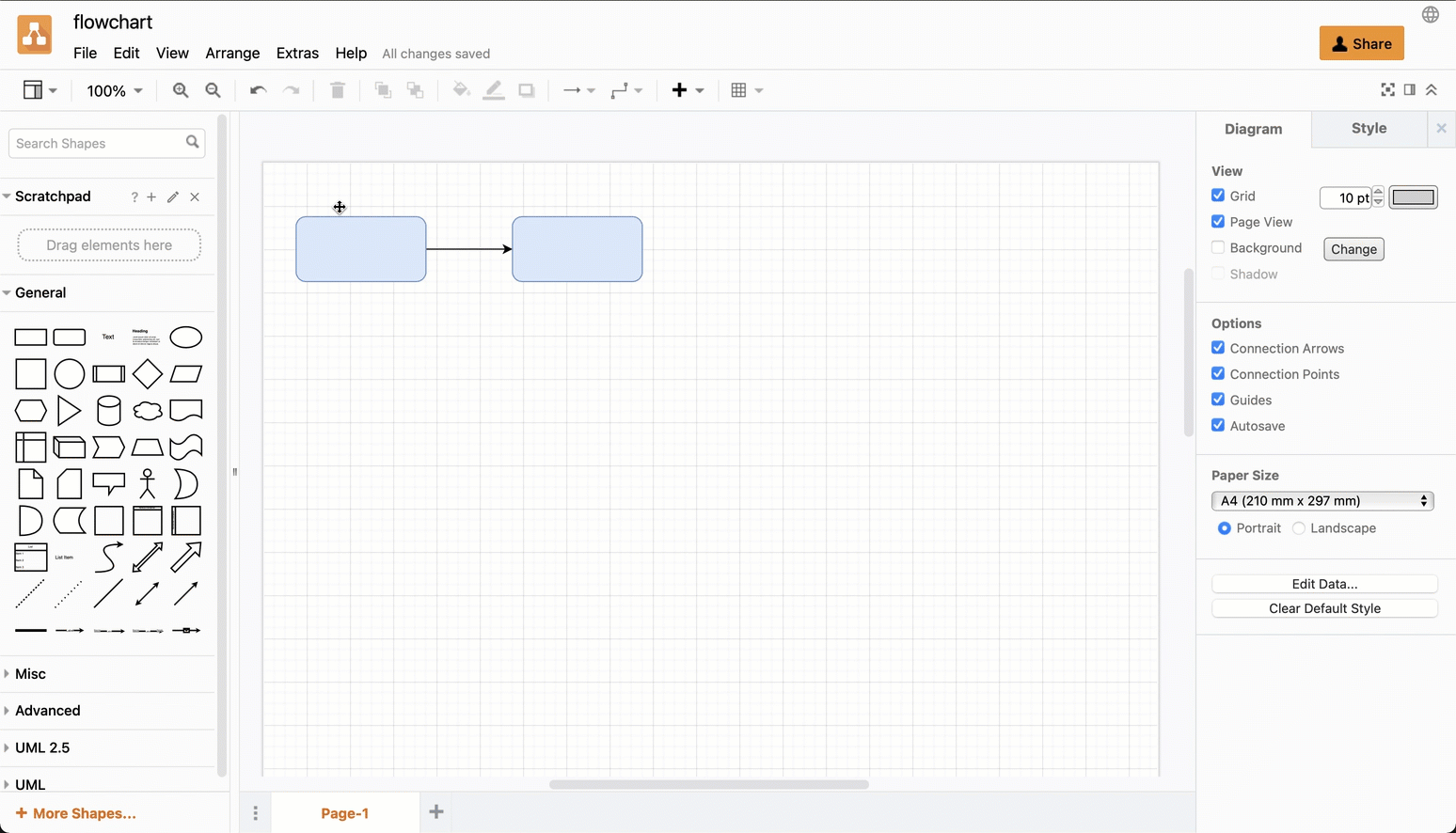Collapse the General shapes section
This screenshot has width=1456, height=833.
(x=40, y=292)
